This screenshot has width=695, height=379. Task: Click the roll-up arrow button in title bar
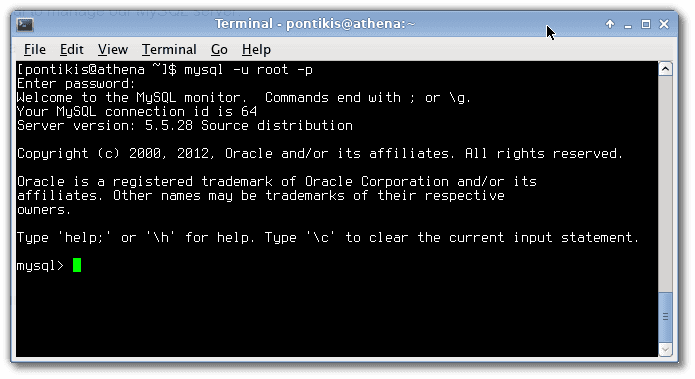pyautogui.click(x=610, y=24)
